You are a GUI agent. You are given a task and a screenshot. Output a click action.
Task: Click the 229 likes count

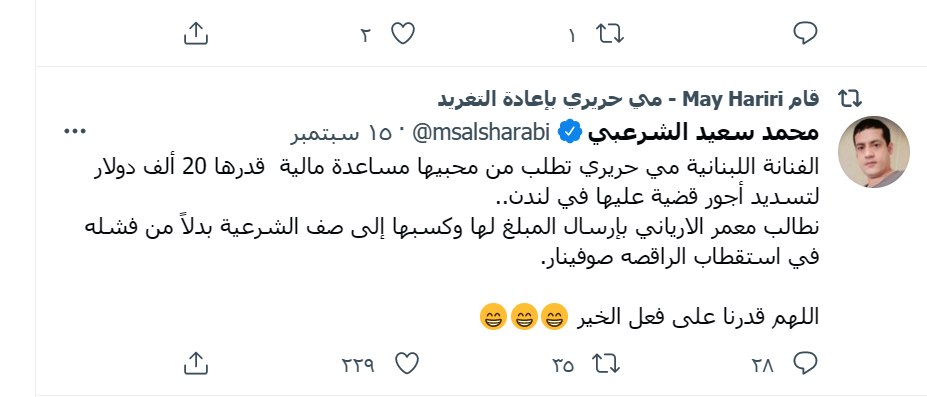[358, 365]
